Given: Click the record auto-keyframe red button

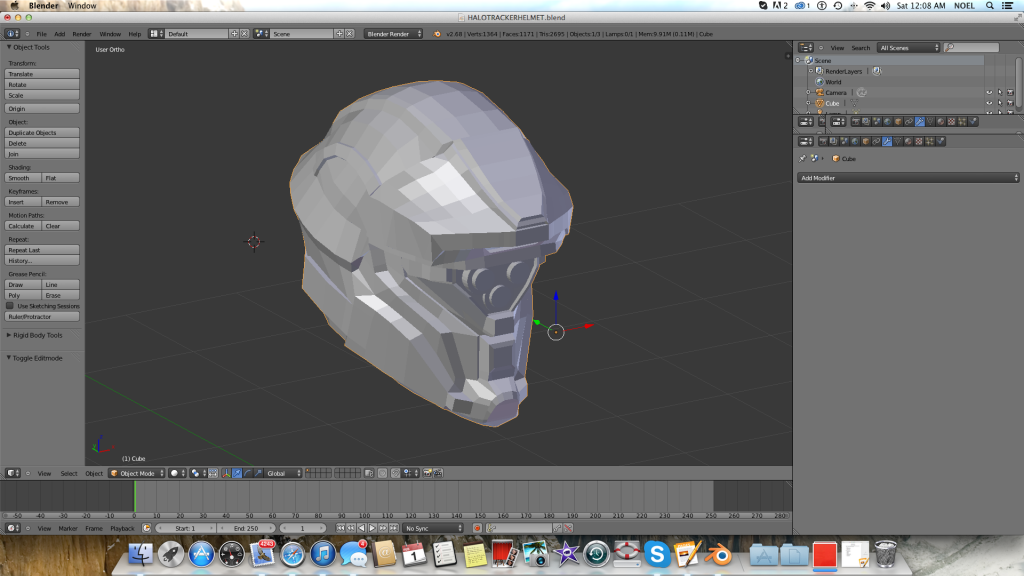Looking at the screenshot, I should (x=477, y=528).
